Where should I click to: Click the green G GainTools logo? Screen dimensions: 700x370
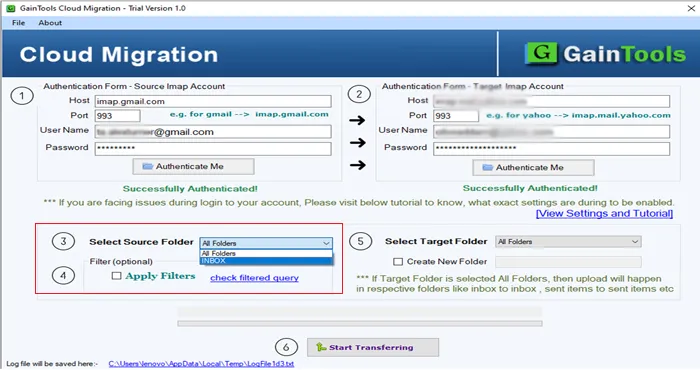coord(542,54)
